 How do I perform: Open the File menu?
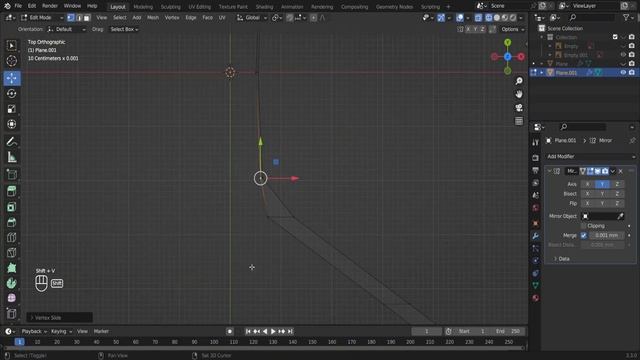(x=18, y=6)
